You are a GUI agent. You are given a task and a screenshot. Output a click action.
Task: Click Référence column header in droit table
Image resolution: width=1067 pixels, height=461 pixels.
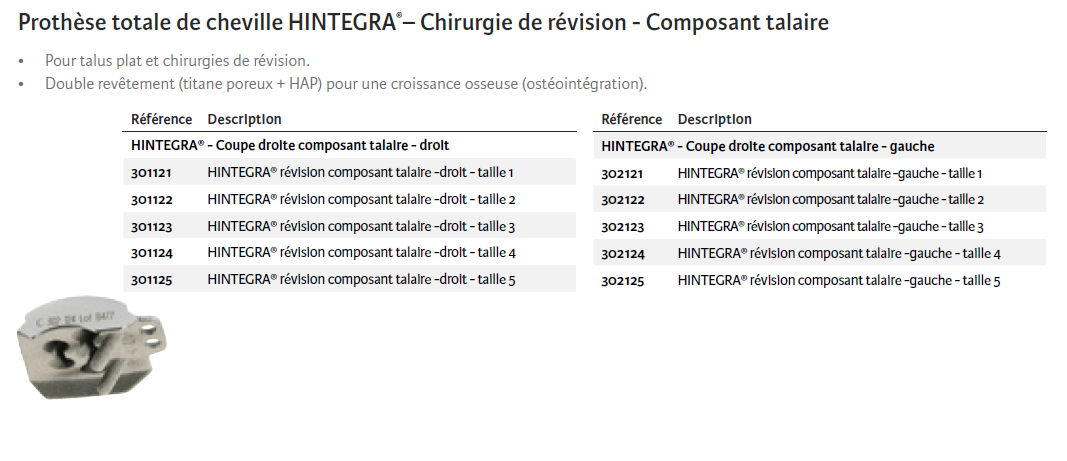coord(161,120)
